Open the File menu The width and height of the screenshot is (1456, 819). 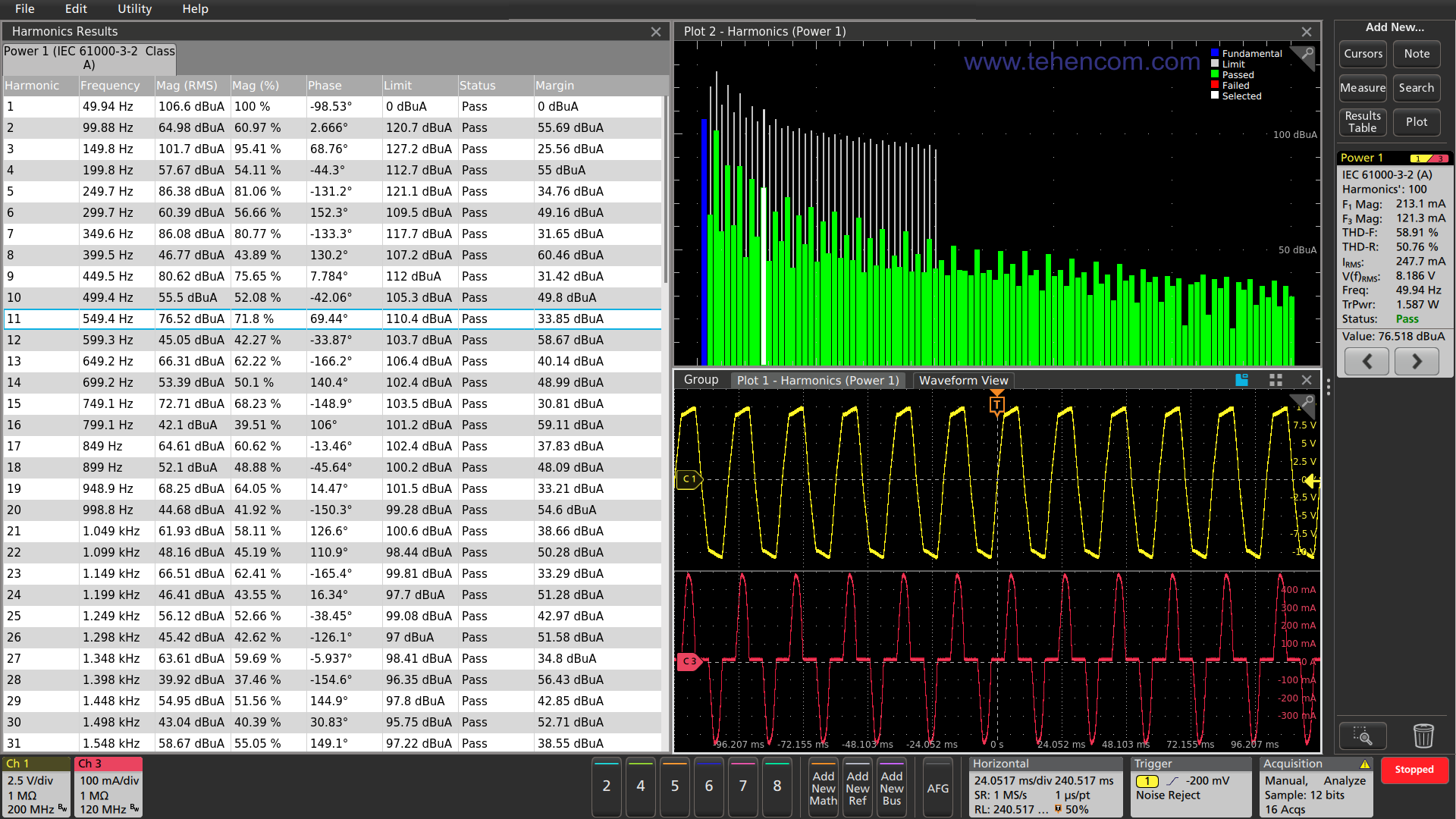point(26,9)
